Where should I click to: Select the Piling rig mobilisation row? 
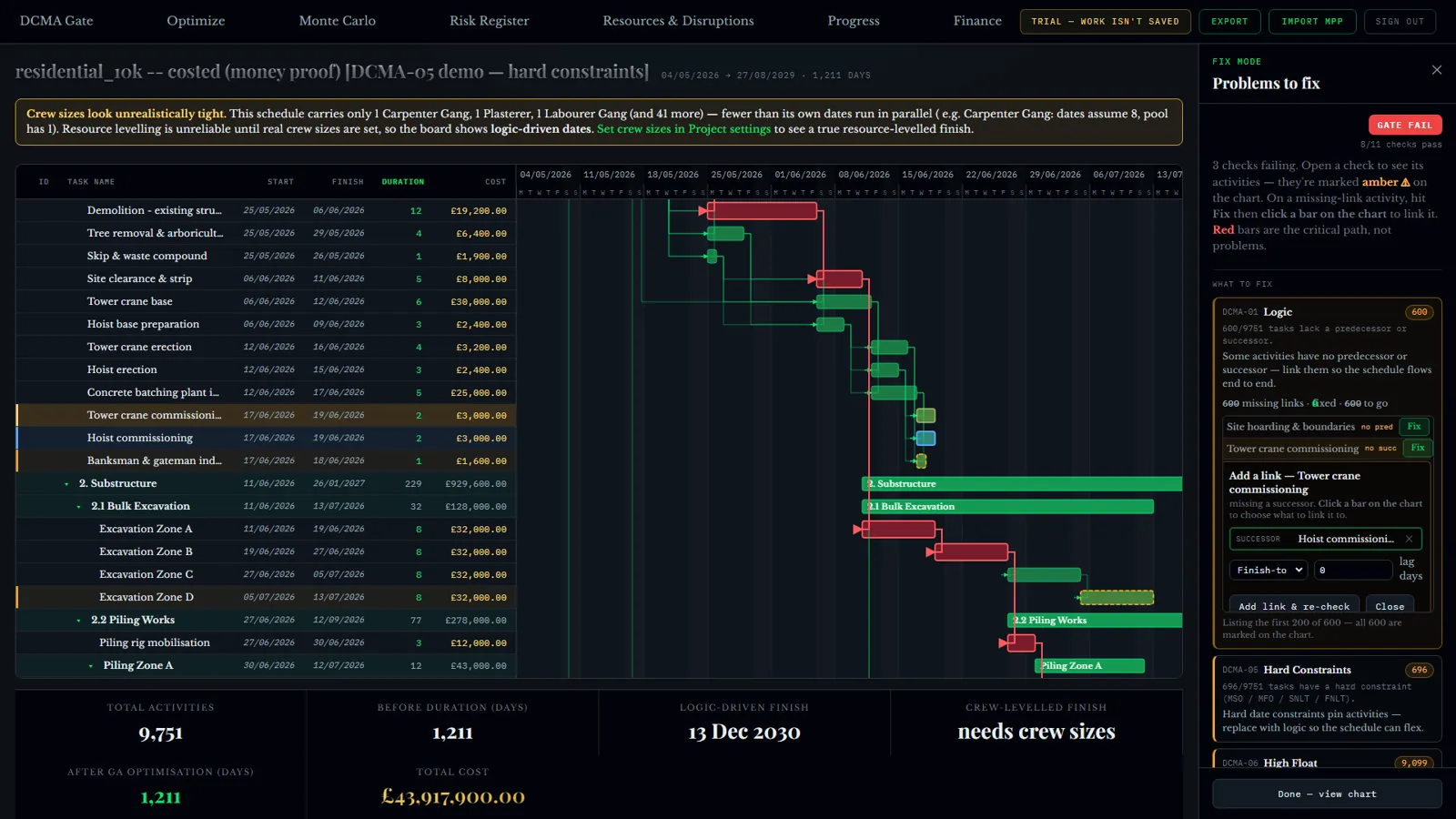pyautogui.click(x=266, y=642)
